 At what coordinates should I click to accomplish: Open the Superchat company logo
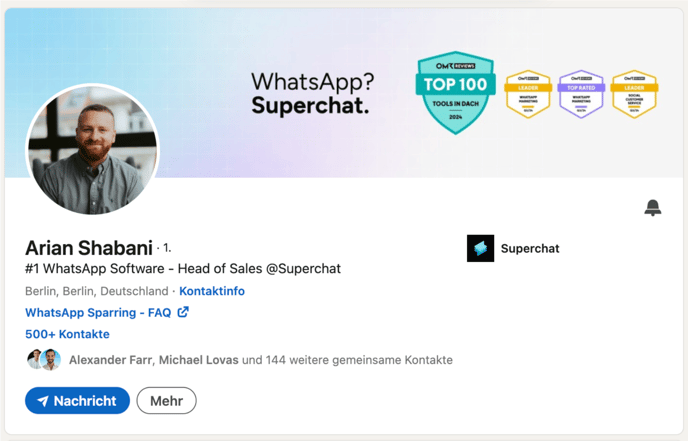coord(480,248)
